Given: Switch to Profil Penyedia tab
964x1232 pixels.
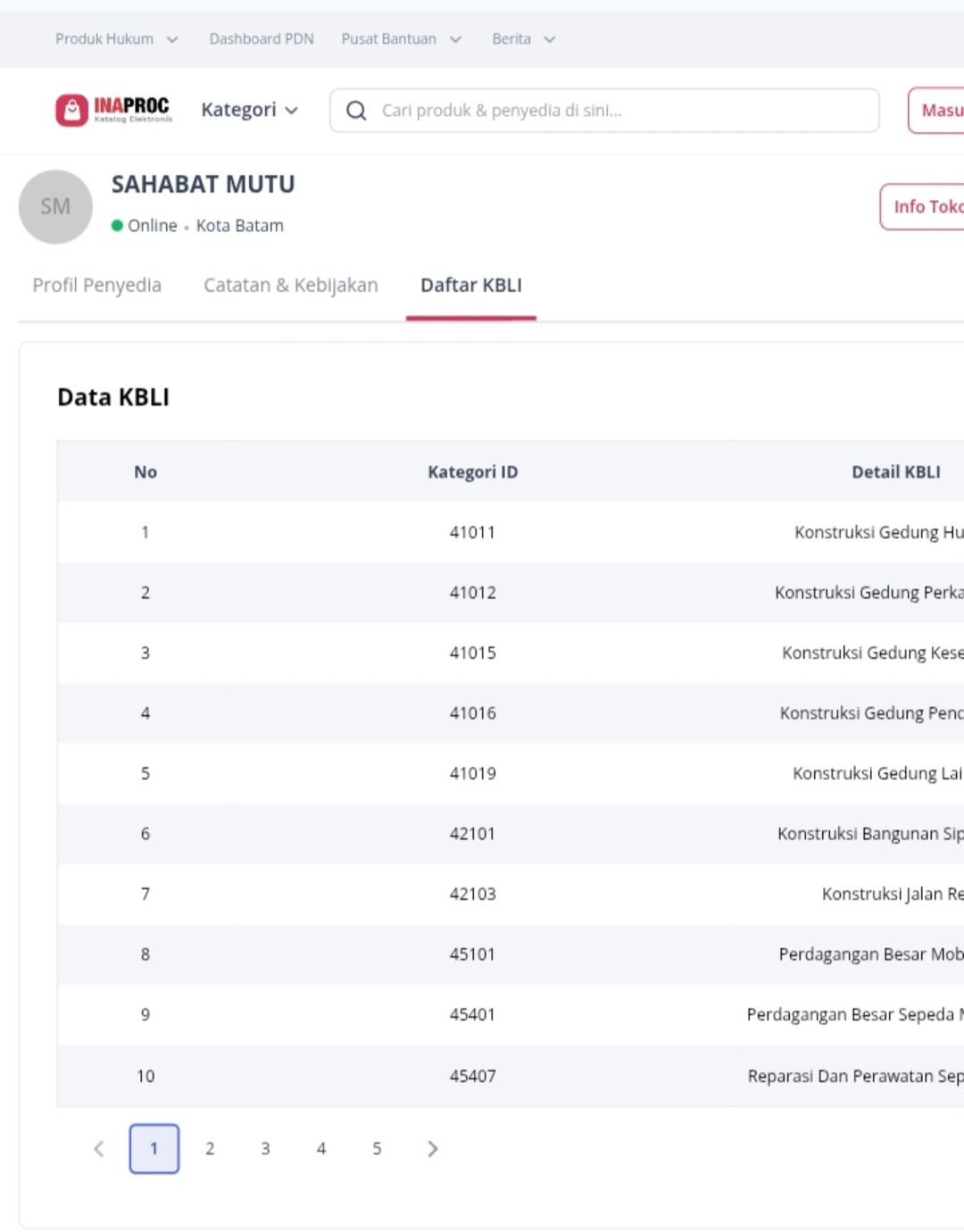Looking at the screenshot, I should [97, 285].
